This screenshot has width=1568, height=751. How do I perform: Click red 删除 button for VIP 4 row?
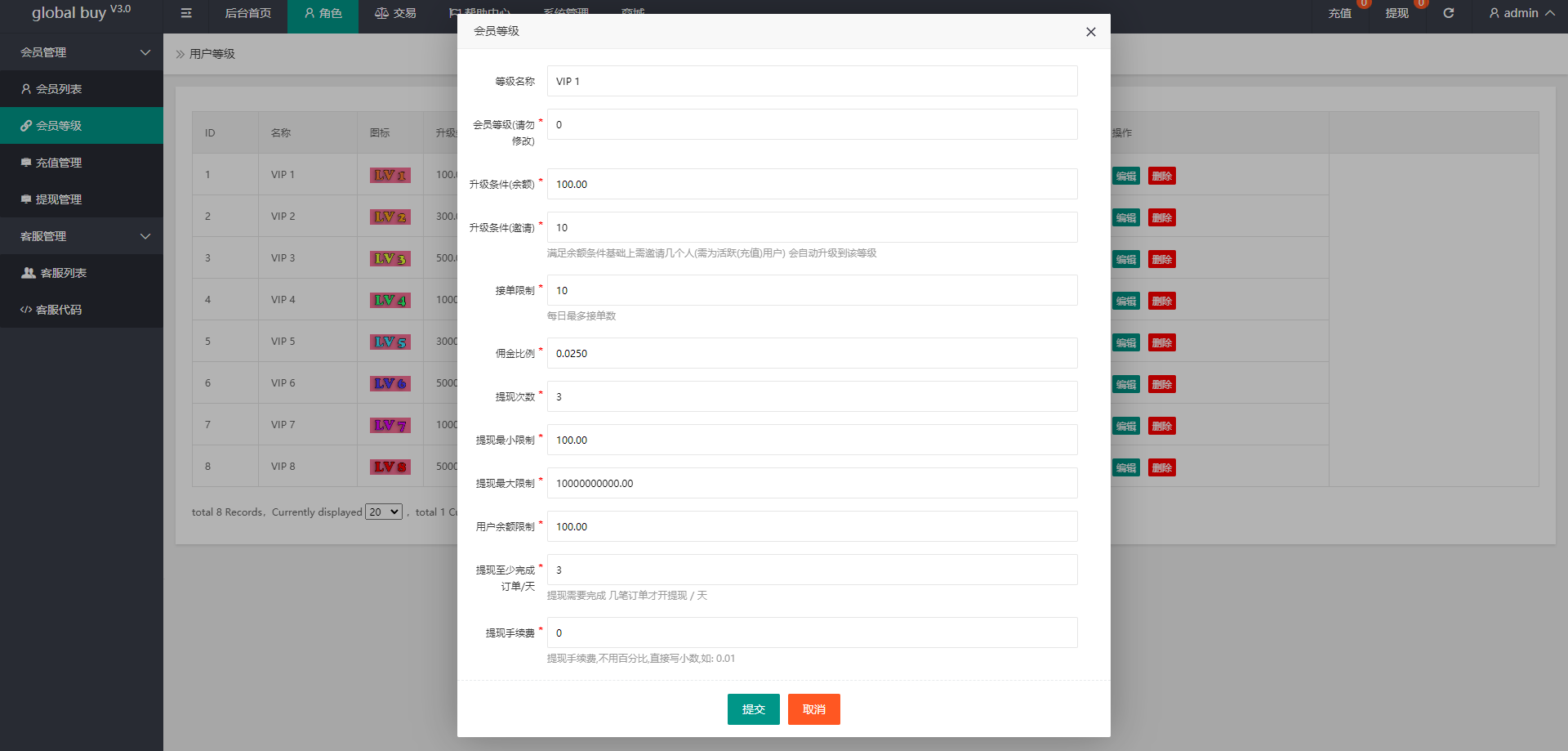click(x=1161, y=301)
